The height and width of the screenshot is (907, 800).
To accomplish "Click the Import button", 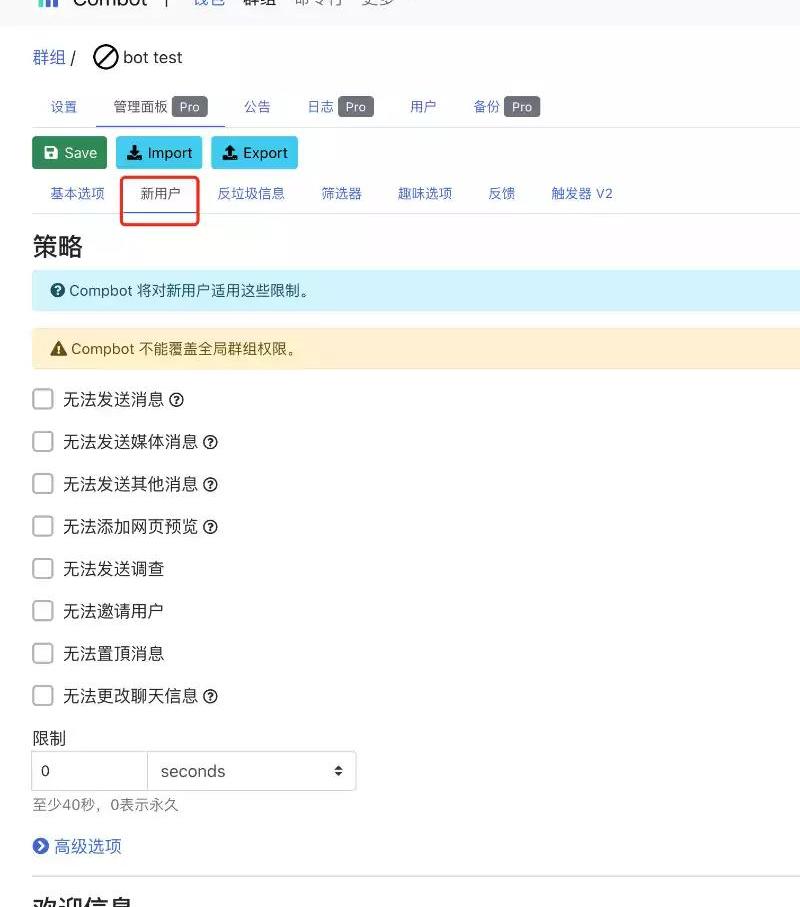I will click(159, 153).
